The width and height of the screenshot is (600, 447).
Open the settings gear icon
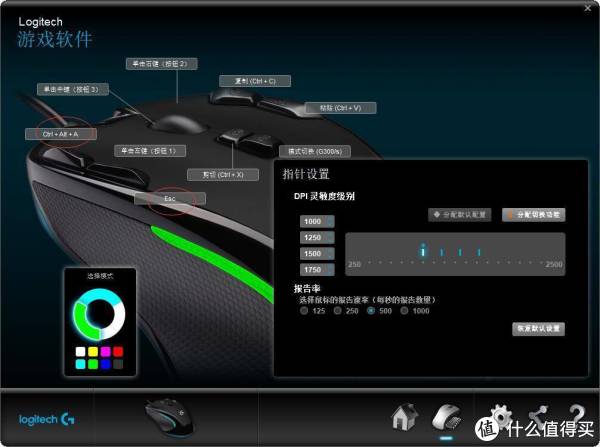point(501,416)
